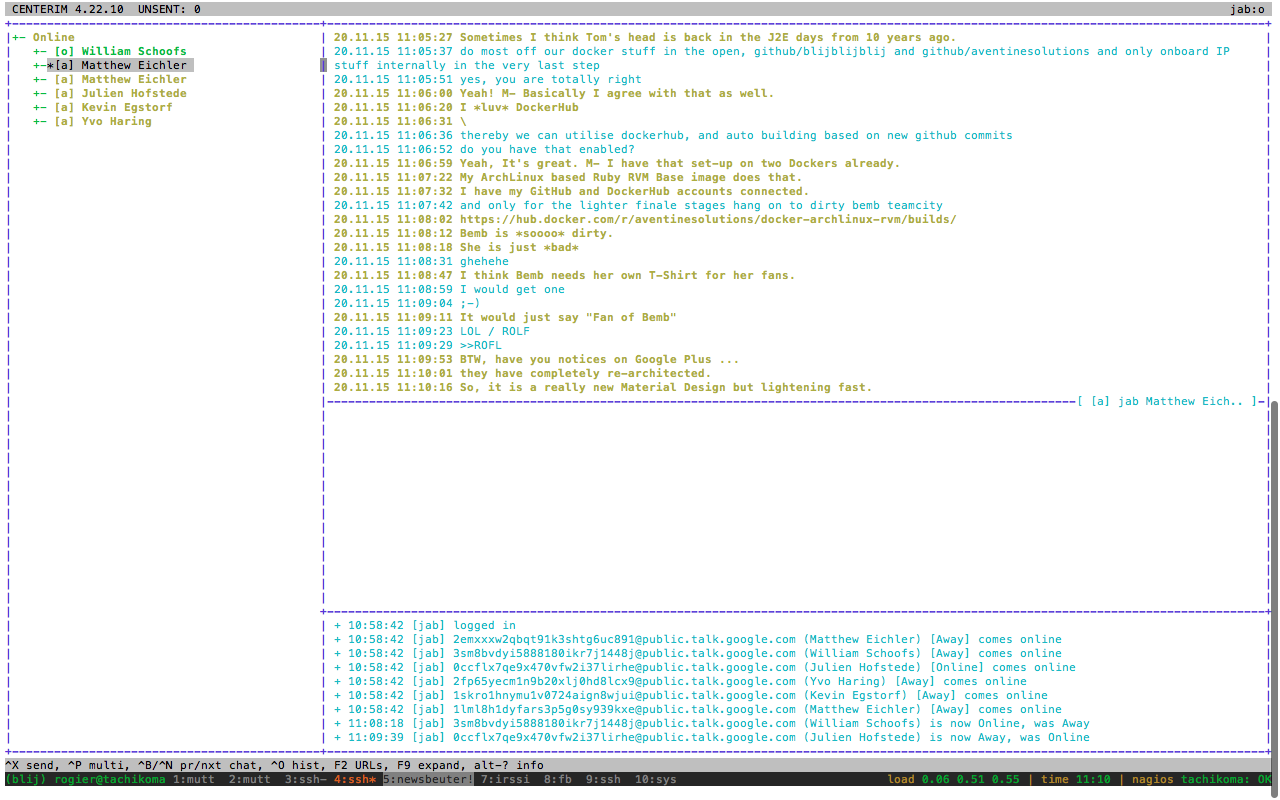This screenshot has height=800, width=1280.
Task: Click the (blij) tmux session name
Action: click(x=26, y=779)
